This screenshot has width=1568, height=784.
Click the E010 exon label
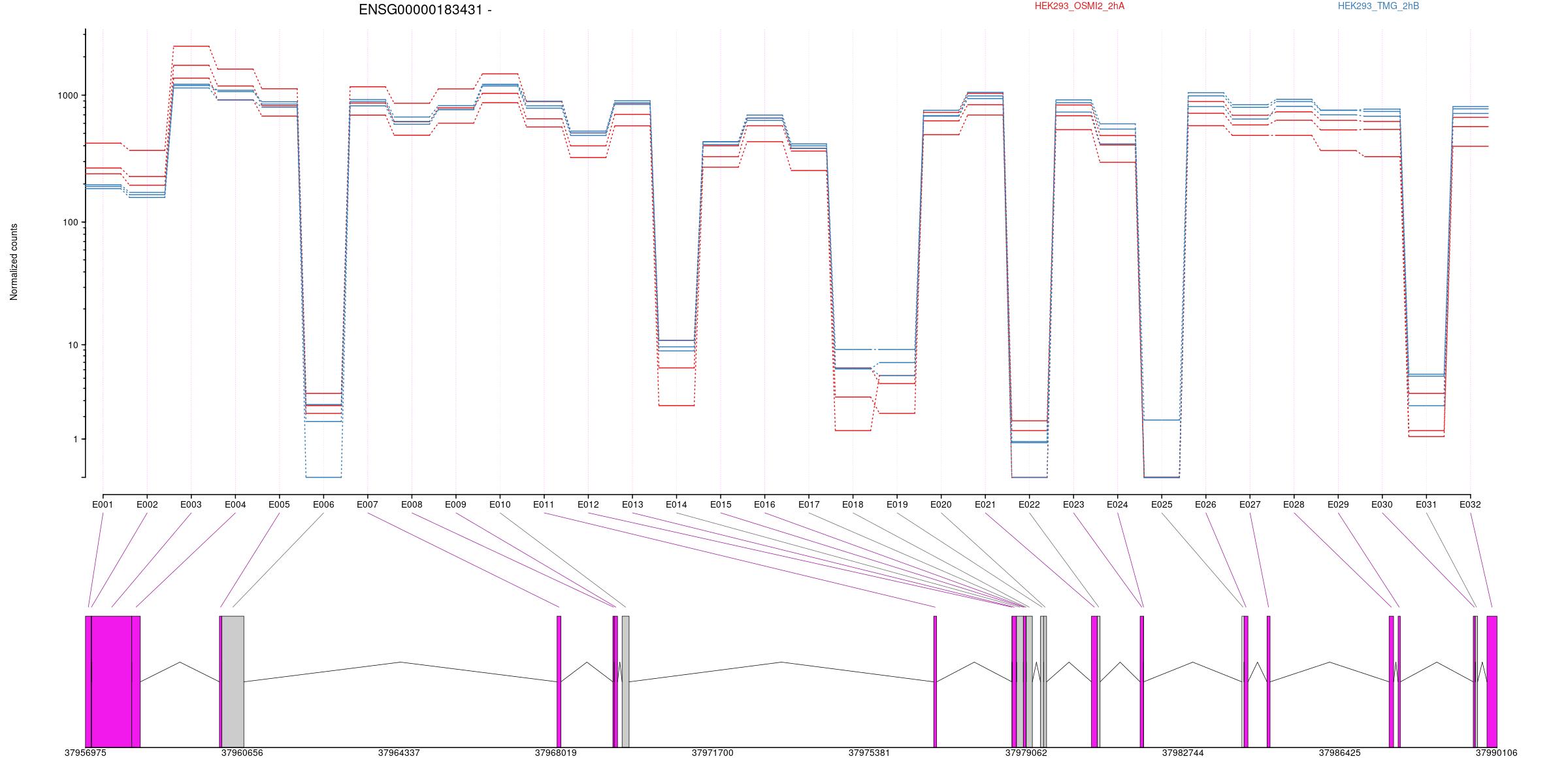pyautogui.click(x=500, y=504)
